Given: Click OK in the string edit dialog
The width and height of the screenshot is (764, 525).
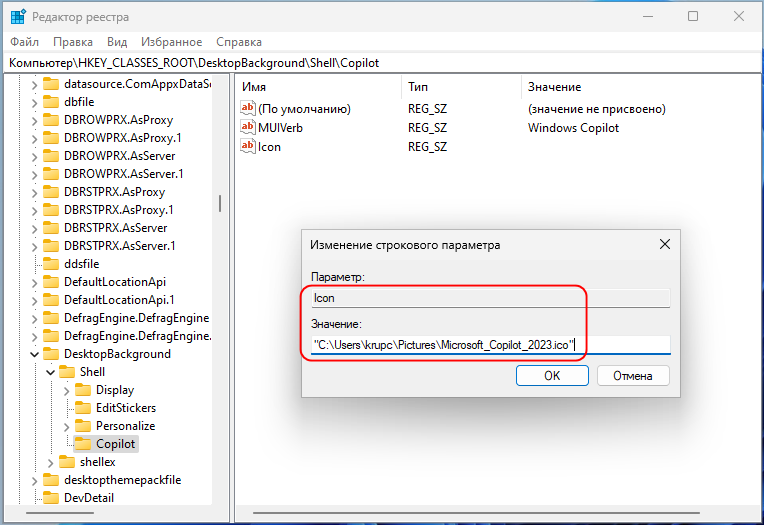Looking at the screenshot, I should tap(552, 376).
